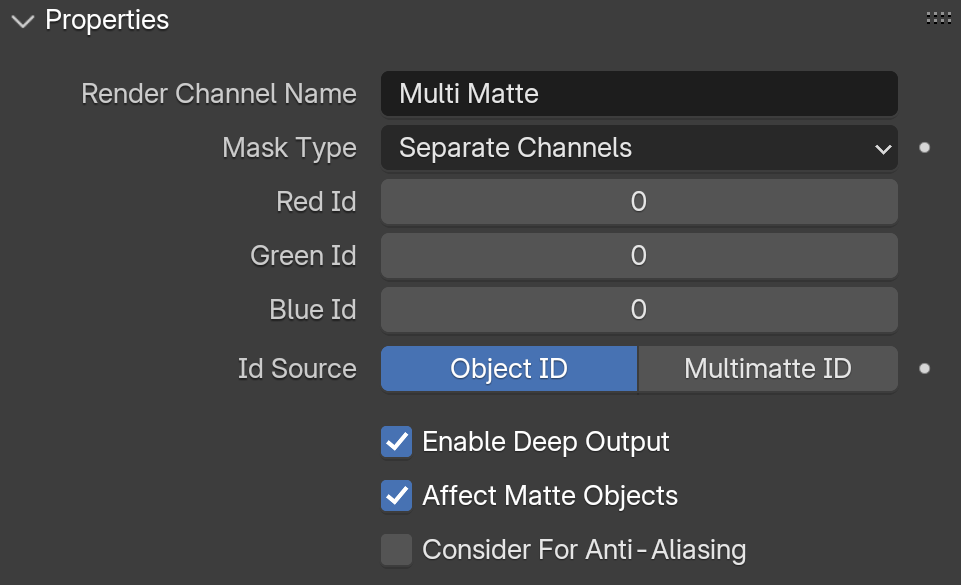Click the Properties panel title
Image resolution: width=961 pixels, height=585 pixels.
107,20
